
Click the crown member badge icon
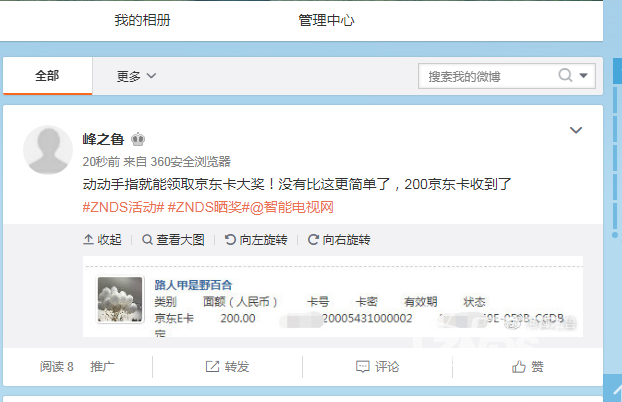[138, 139]
